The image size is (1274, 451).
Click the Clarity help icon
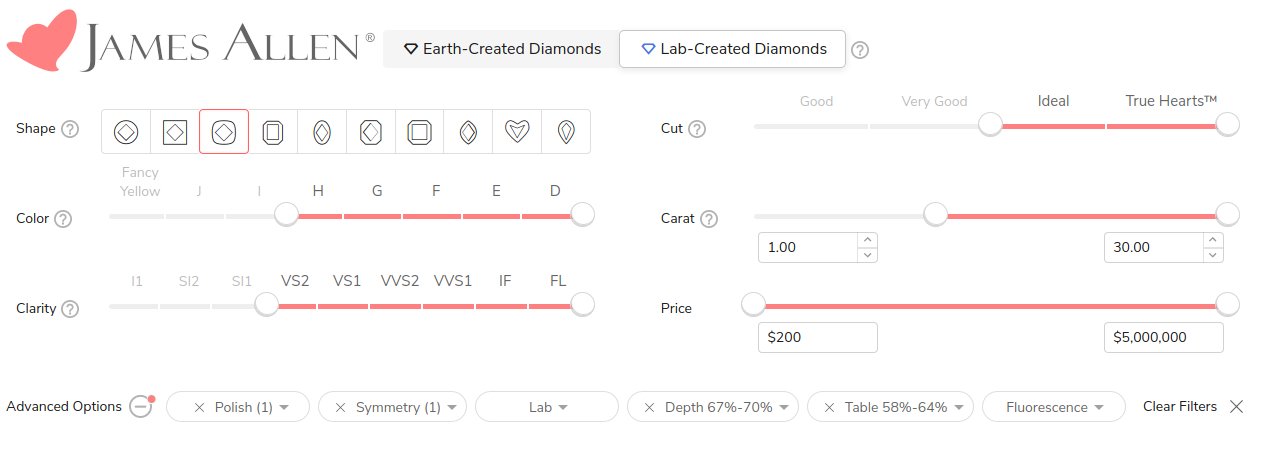[70, 309]
